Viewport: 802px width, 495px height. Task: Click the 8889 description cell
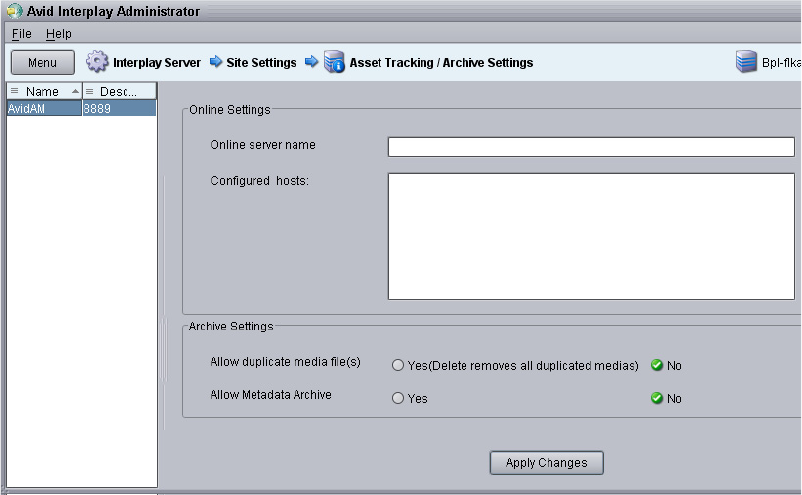[119, 108]
